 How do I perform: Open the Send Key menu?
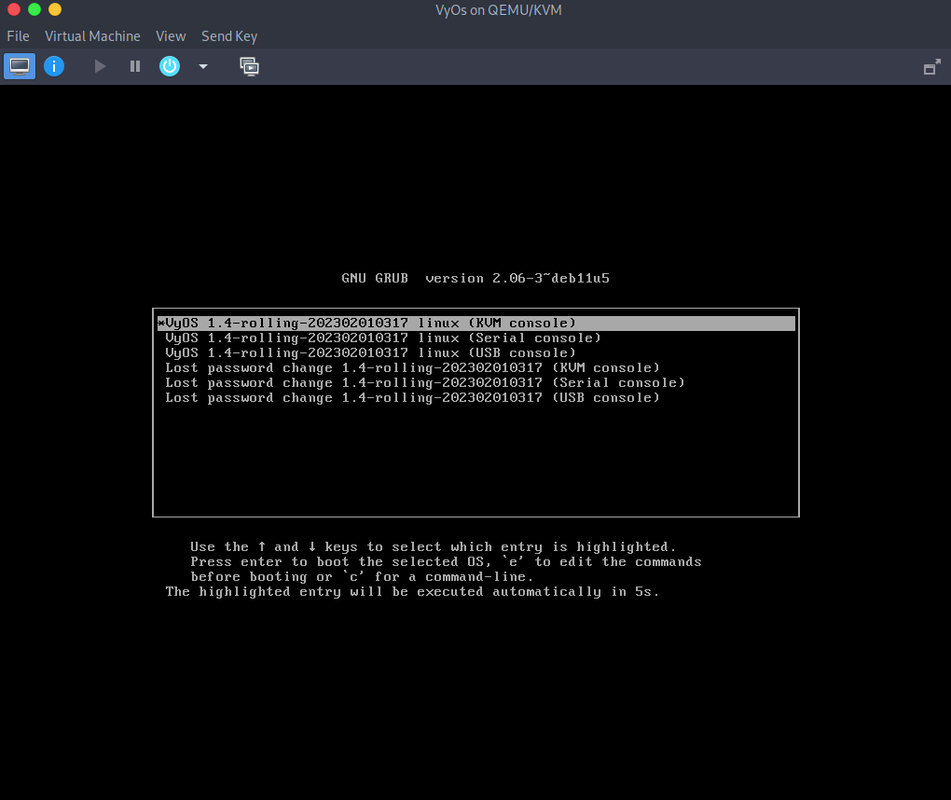pos(229,36)
